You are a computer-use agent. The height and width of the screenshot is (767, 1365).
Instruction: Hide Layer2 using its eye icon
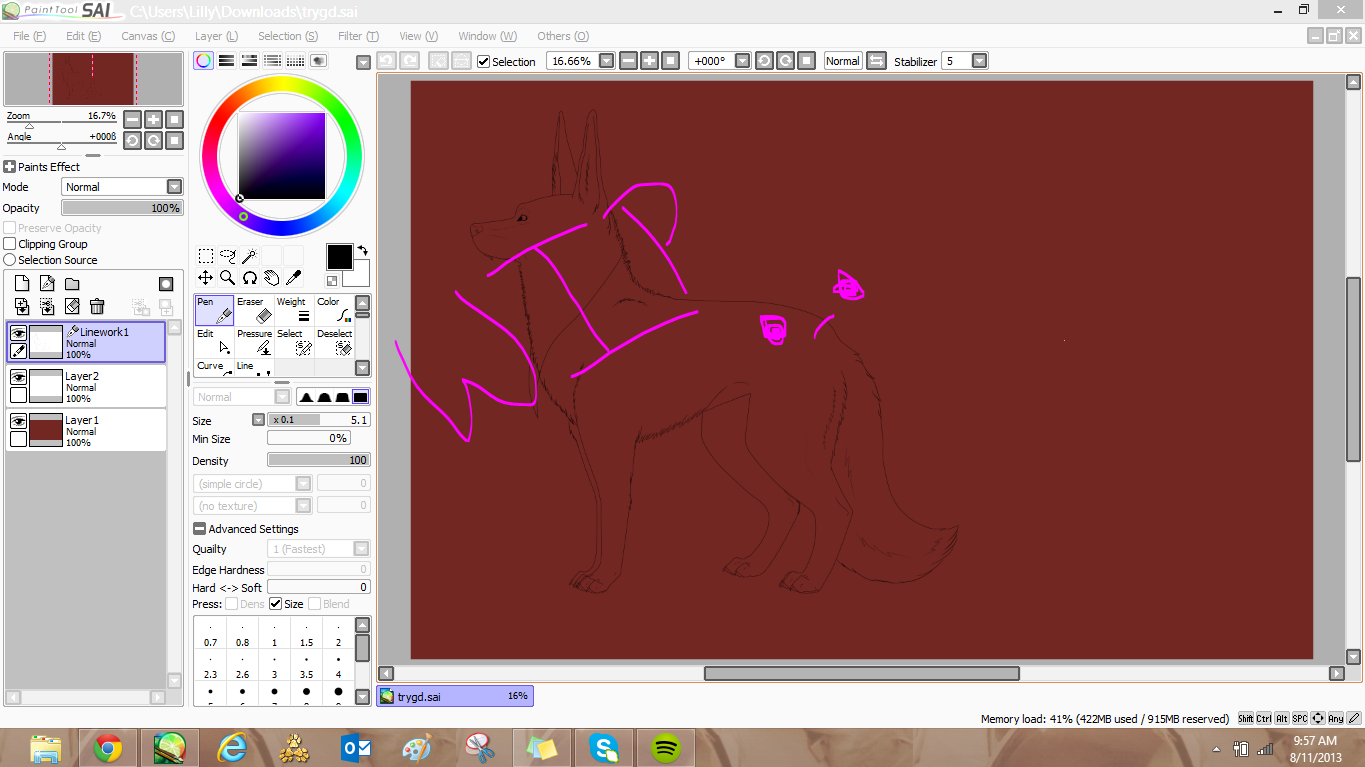pos(18,377)
